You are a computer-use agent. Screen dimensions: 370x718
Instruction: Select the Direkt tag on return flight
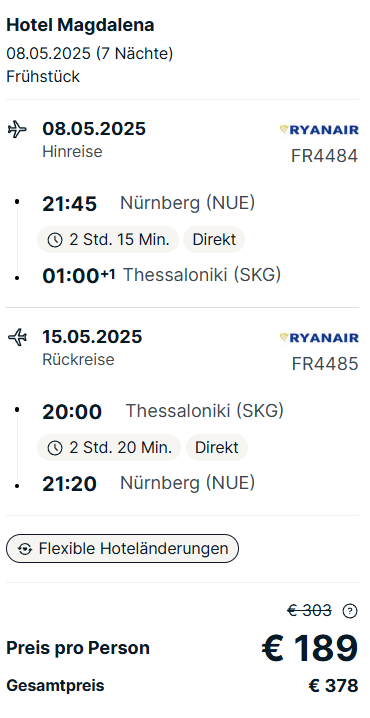coord(217,447)
